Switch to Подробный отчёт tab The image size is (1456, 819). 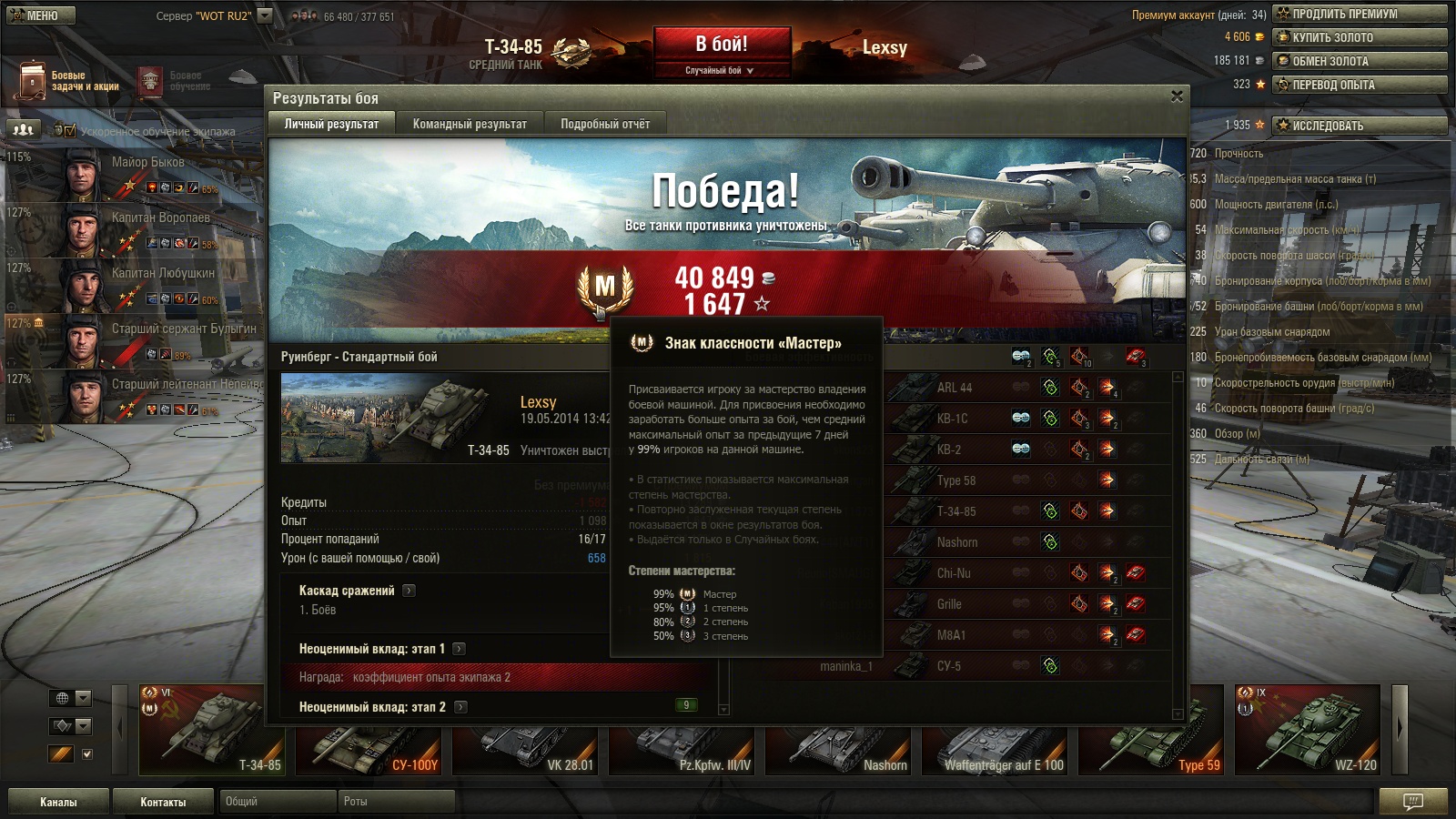(x=605, y=124)
